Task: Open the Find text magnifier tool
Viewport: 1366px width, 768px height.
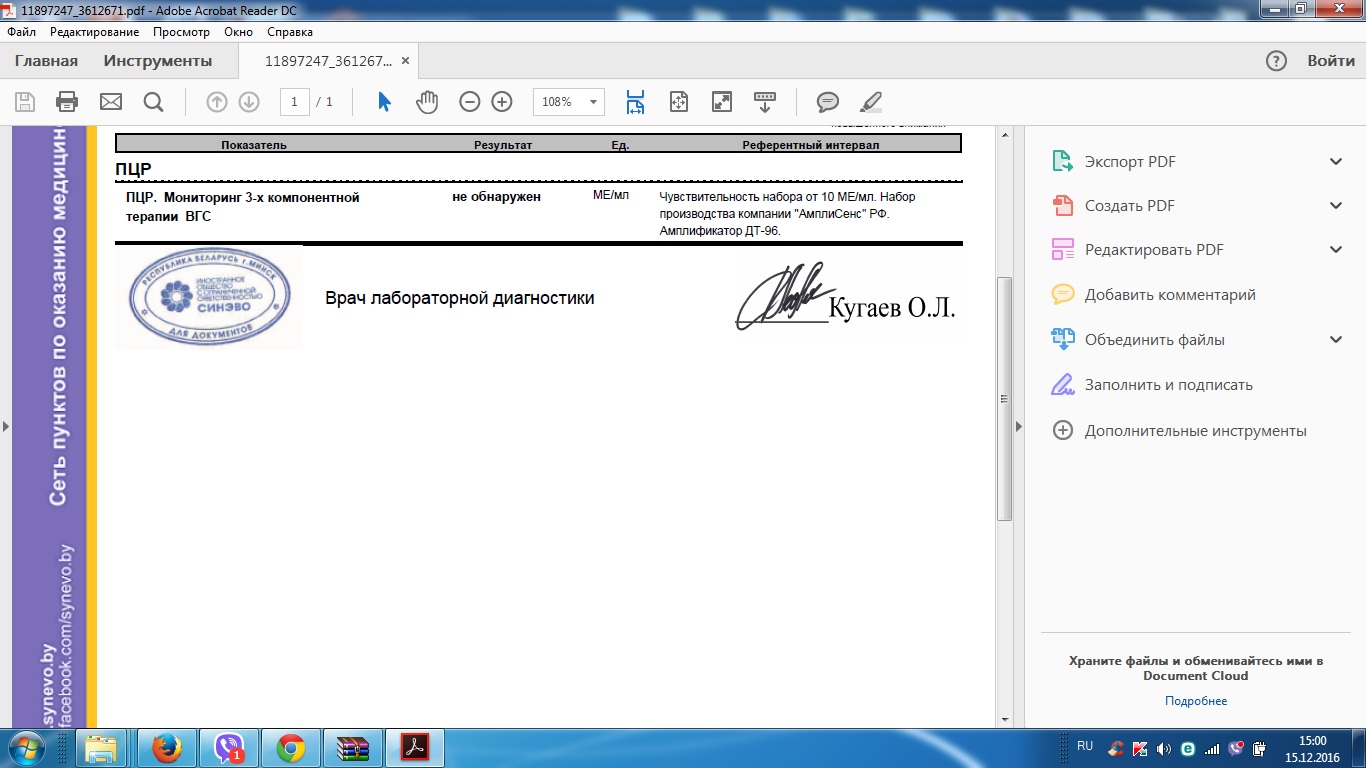Action: point(153,102)
